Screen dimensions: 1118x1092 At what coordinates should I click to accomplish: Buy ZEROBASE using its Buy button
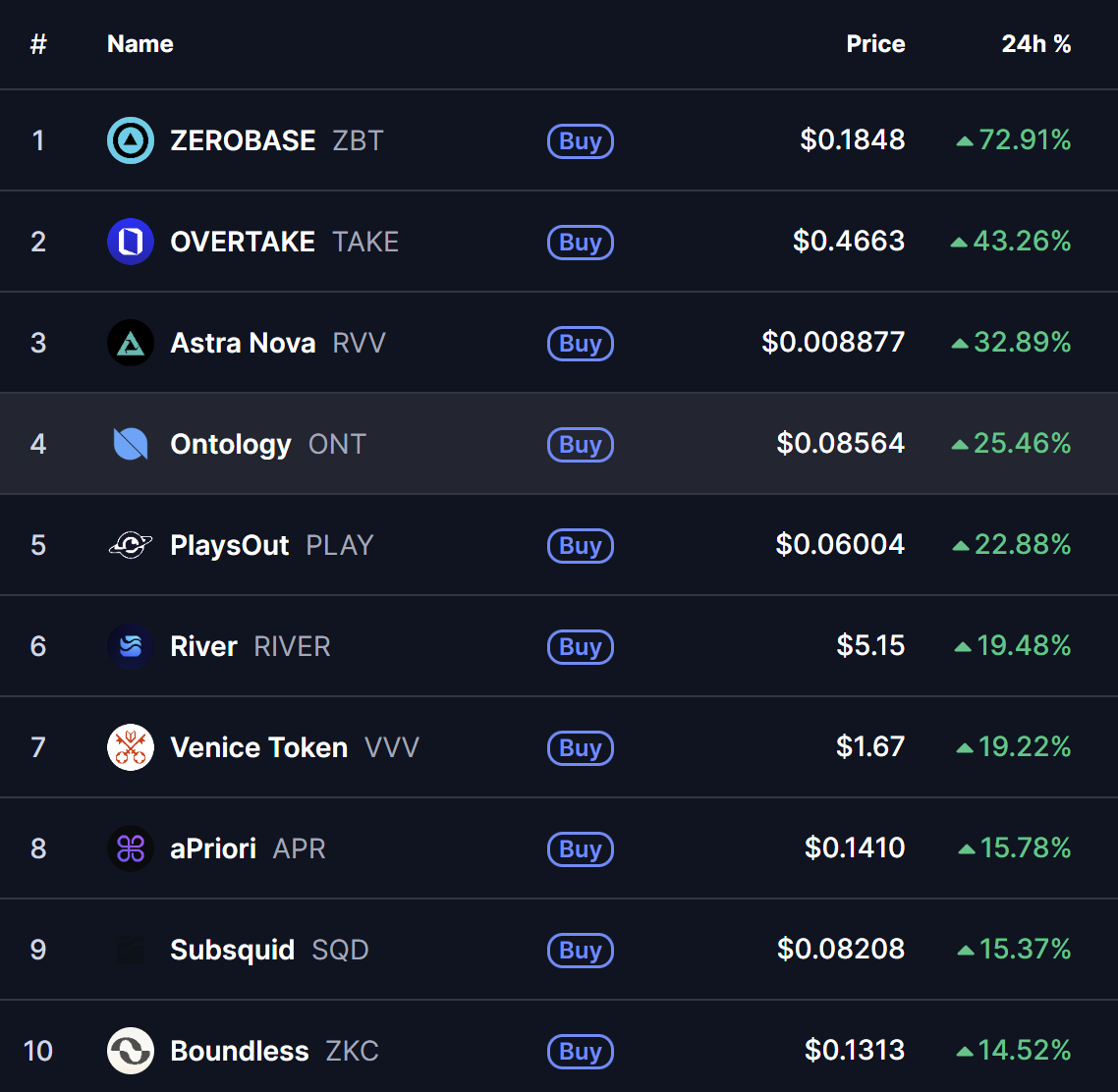click(580, 141)
